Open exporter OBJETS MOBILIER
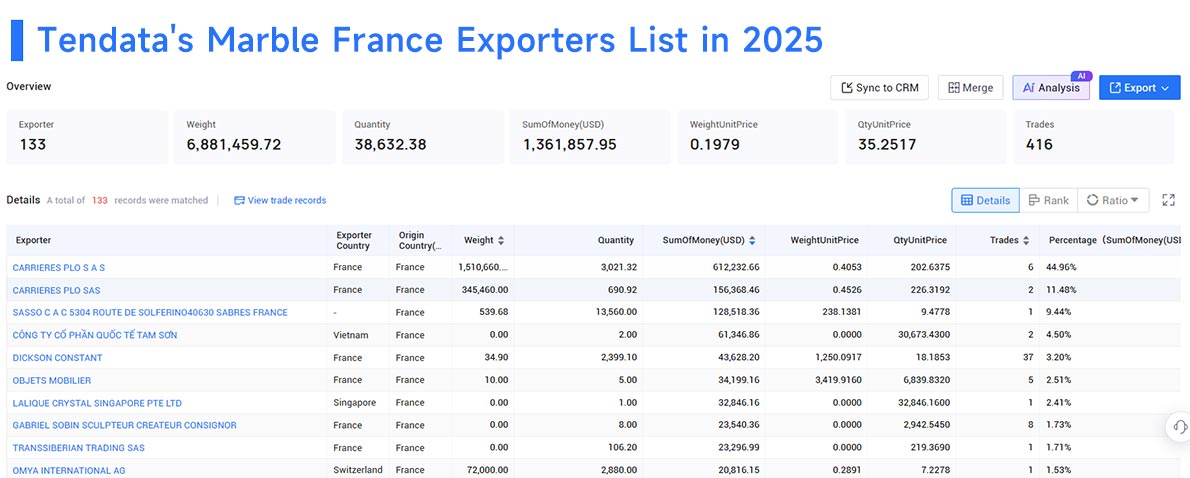1190x478 pixels. [52, 380]
